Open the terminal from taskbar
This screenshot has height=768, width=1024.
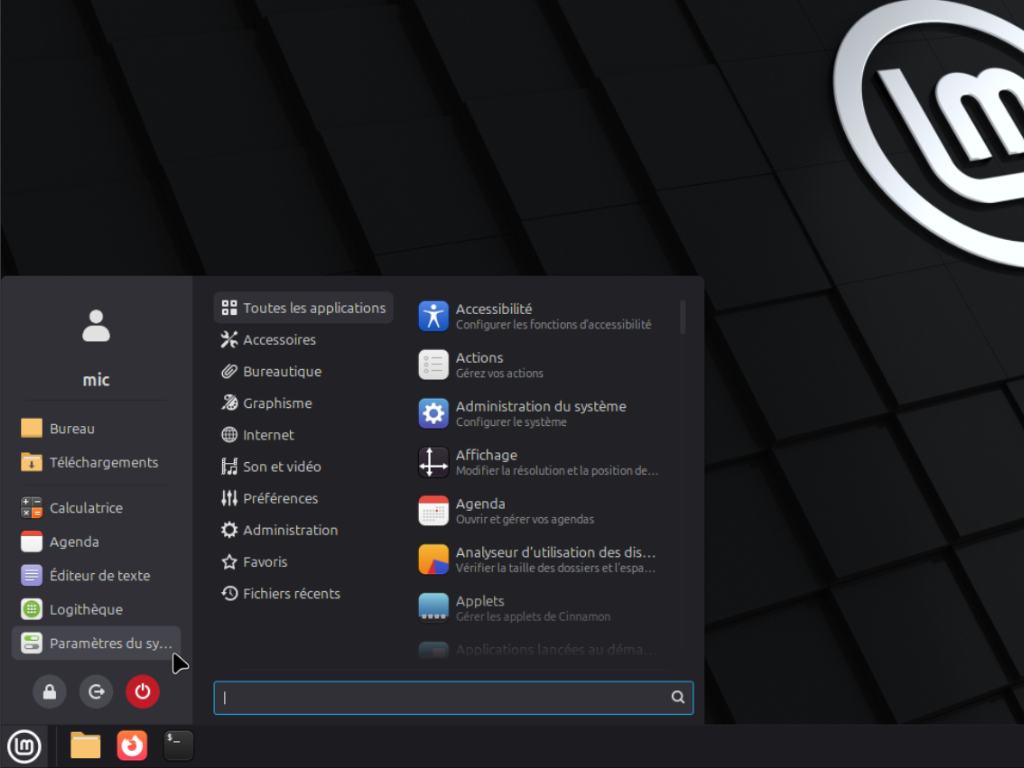point(178,746)
